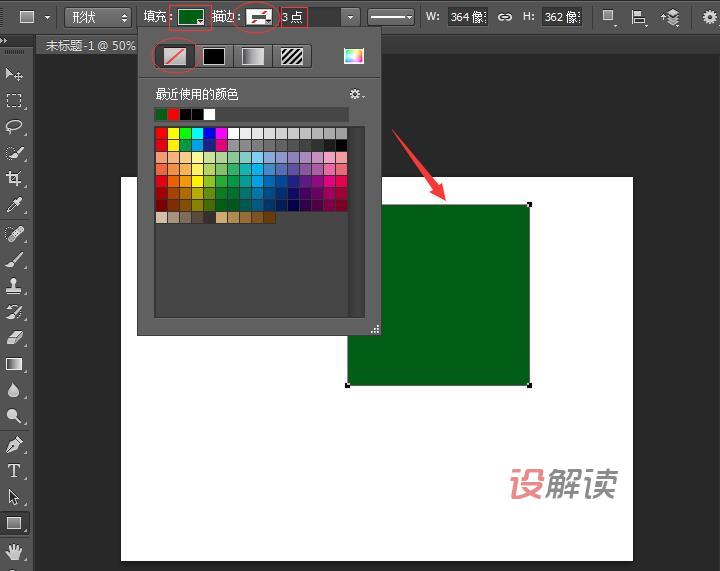Choose the Eraser tool
This screenshot has width=720, height=571.
click(14, 338)
